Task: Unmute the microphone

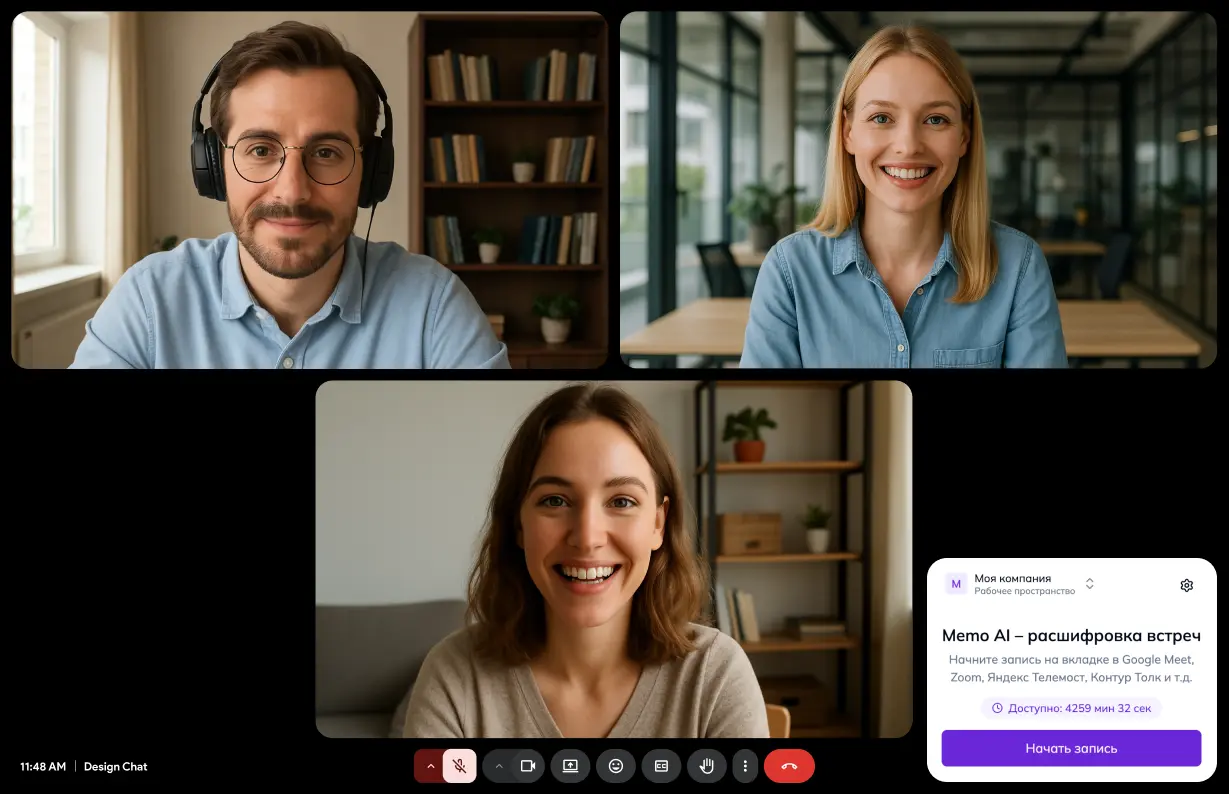Action: [x=460, y=766]
